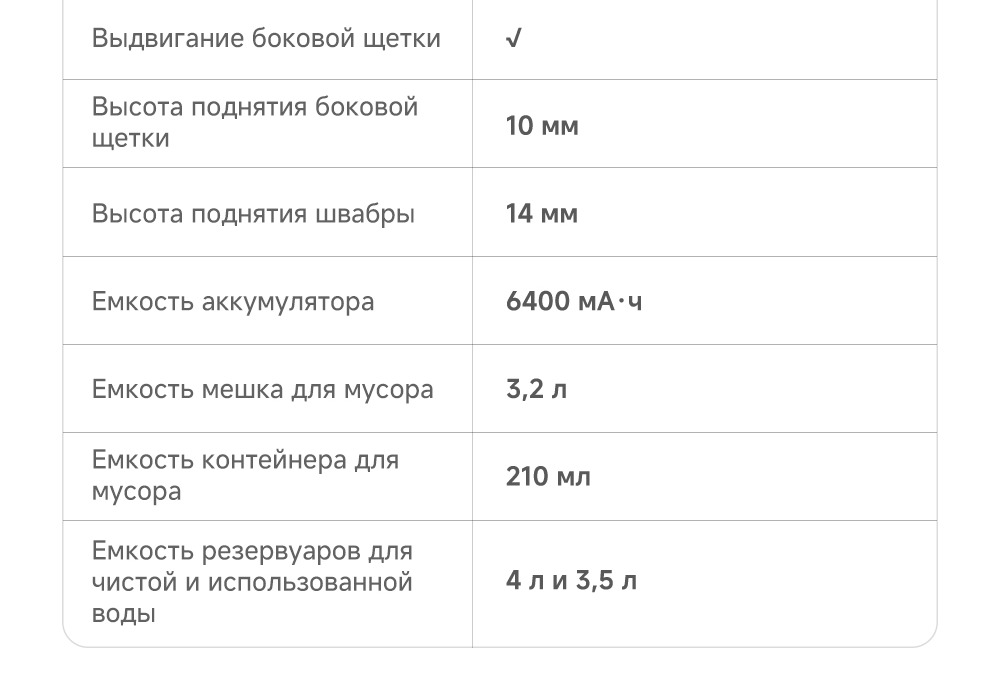Select the "210 мл" container value
This screenshot has width=1000, height=699.
[548, 477]
